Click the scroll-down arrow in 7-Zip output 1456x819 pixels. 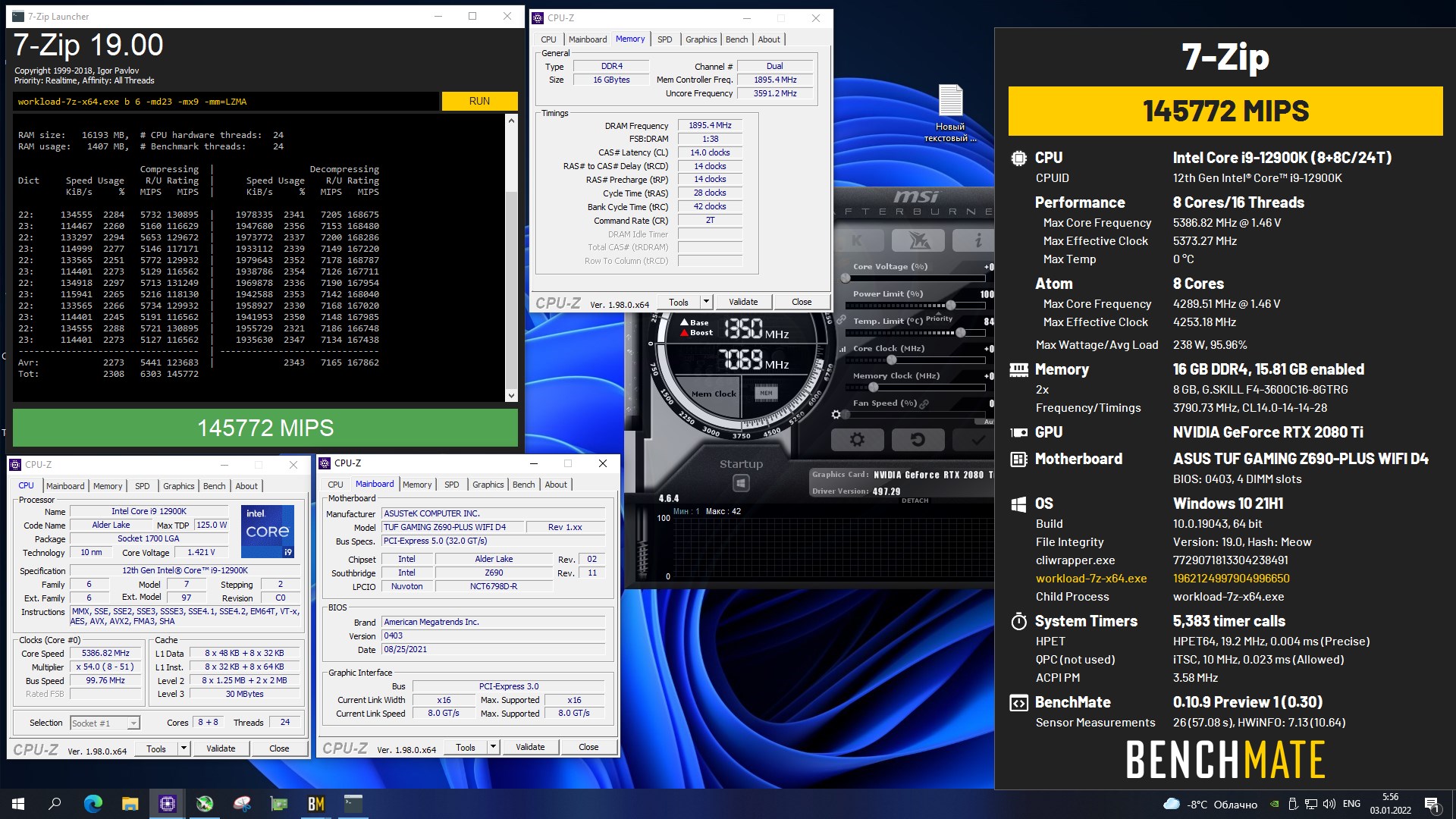pos(511,395)
